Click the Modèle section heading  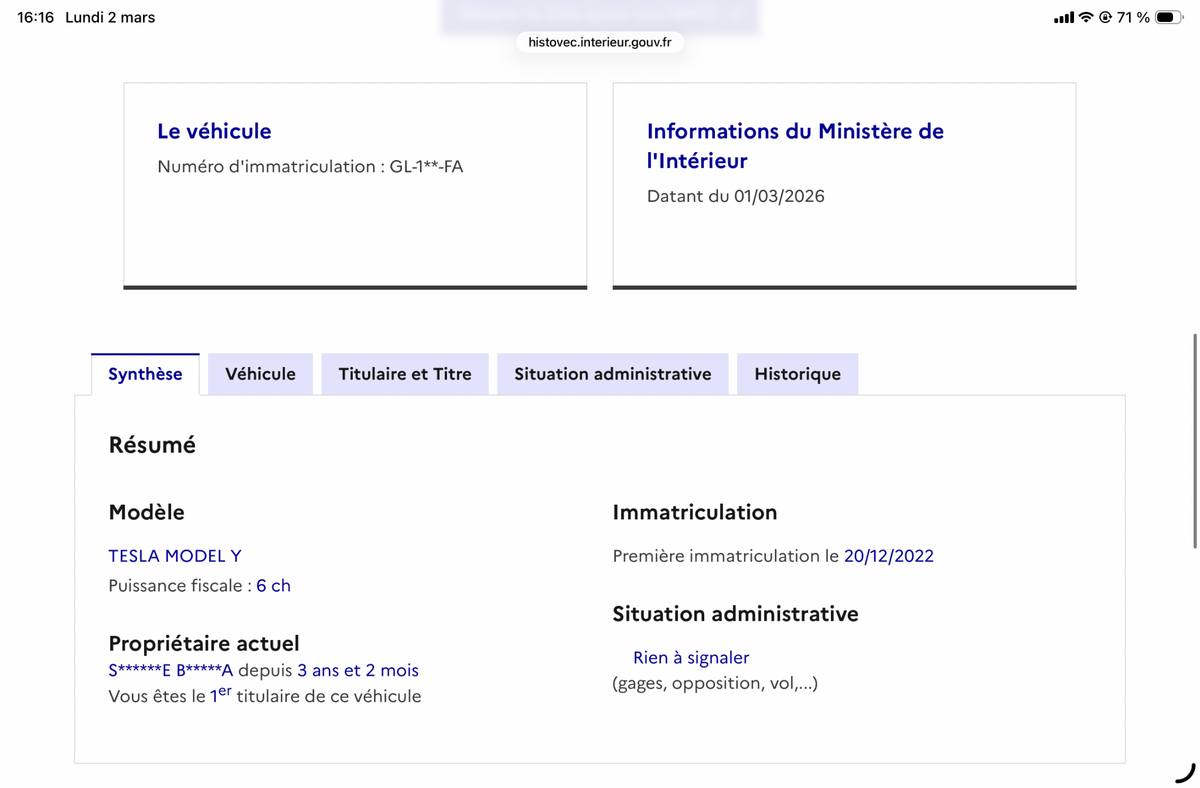coord(147,512)
